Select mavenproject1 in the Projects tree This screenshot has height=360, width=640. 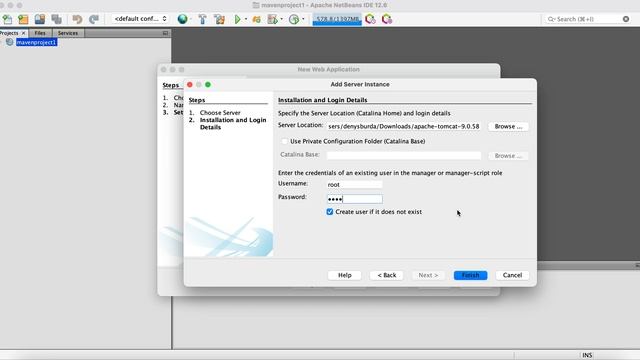tap(36, 42)
